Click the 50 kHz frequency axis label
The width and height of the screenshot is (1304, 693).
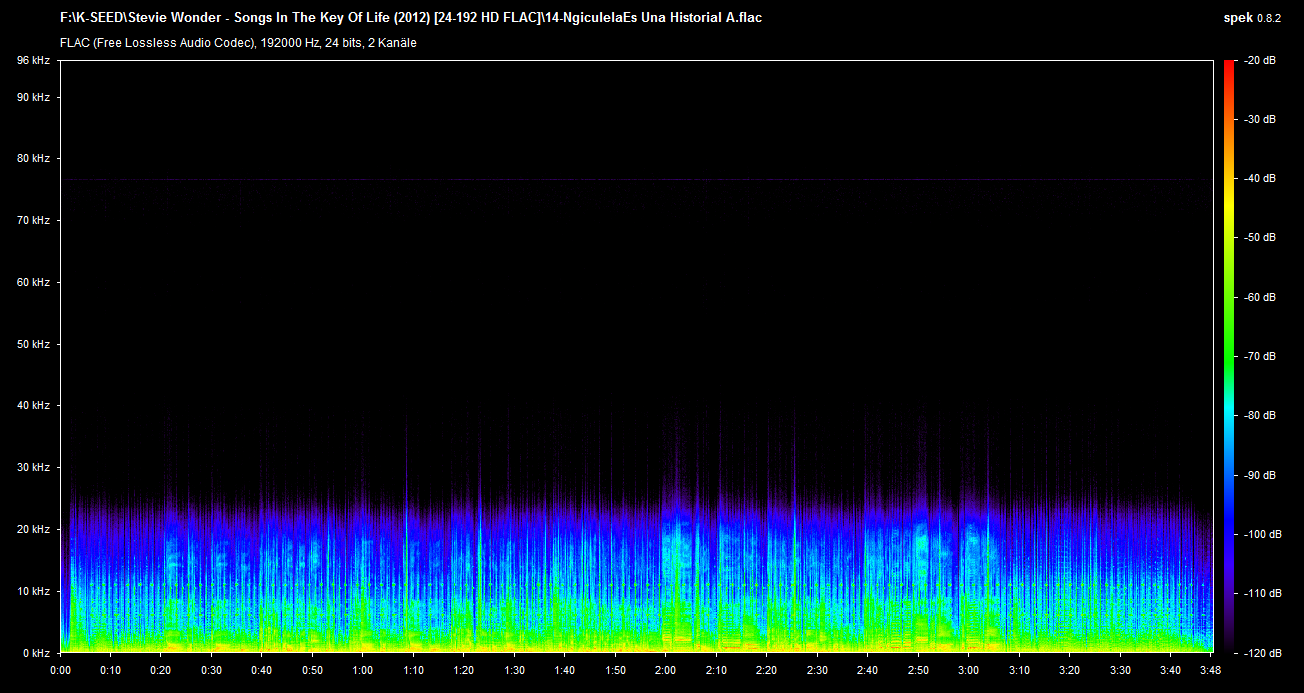tap(33, 344)
